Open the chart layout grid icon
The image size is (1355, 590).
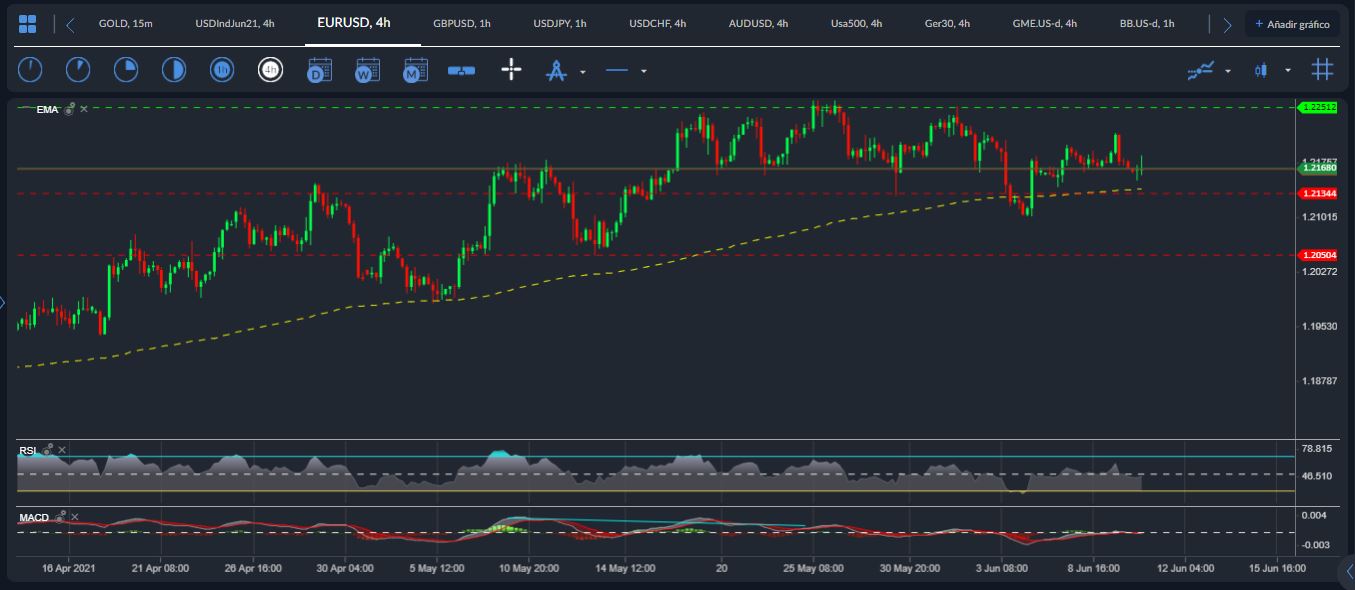28,24
